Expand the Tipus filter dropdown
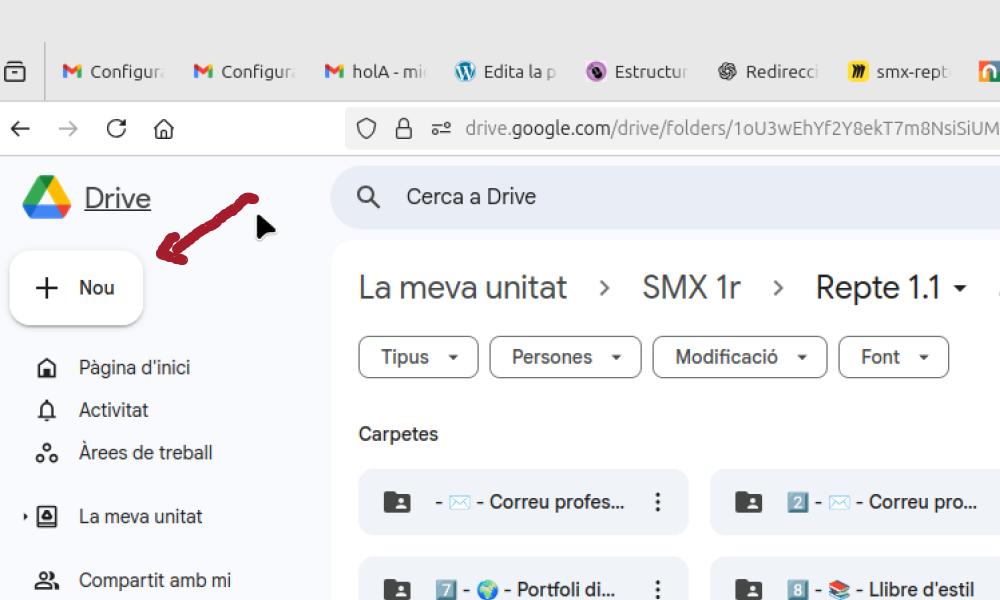Screen dimensions: 1000x600 pyautogui.click(x=418, y=357)
